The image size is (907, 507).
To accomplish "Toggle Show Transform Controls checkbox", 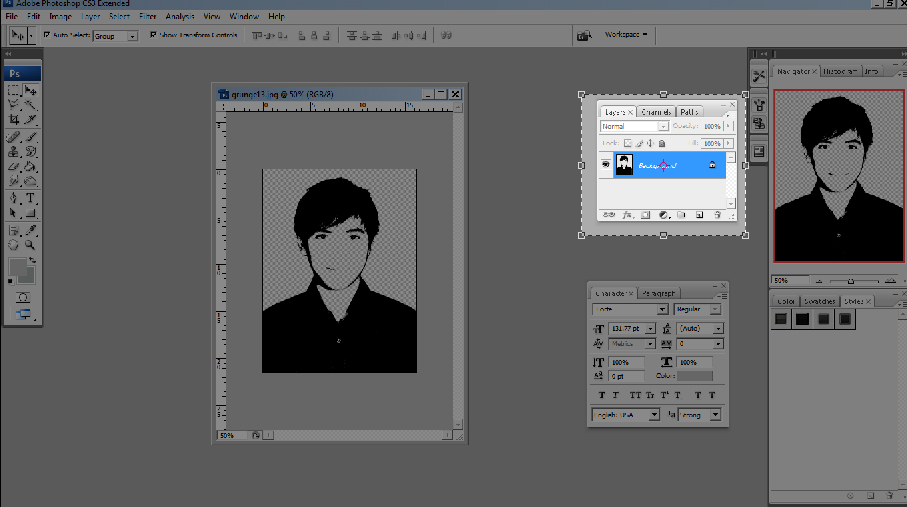I will [x=153, y=35].
